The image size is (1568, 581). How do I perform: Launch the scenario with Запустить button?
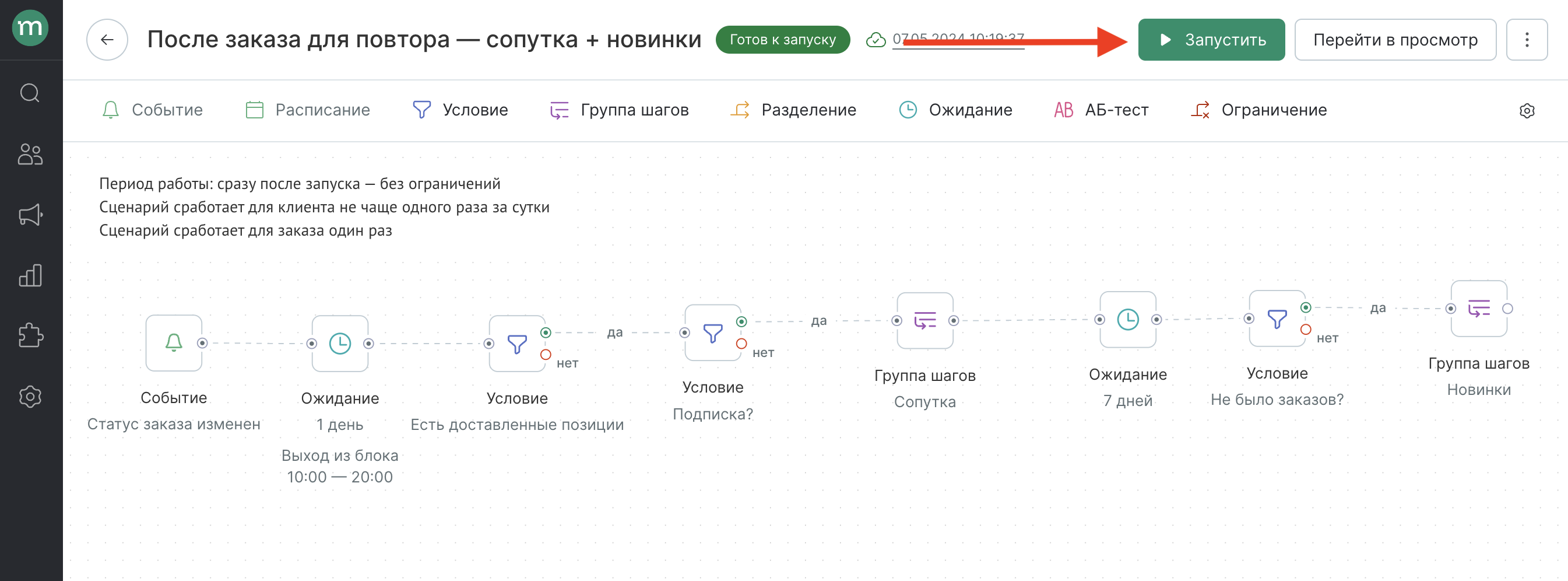point(1211,40)
